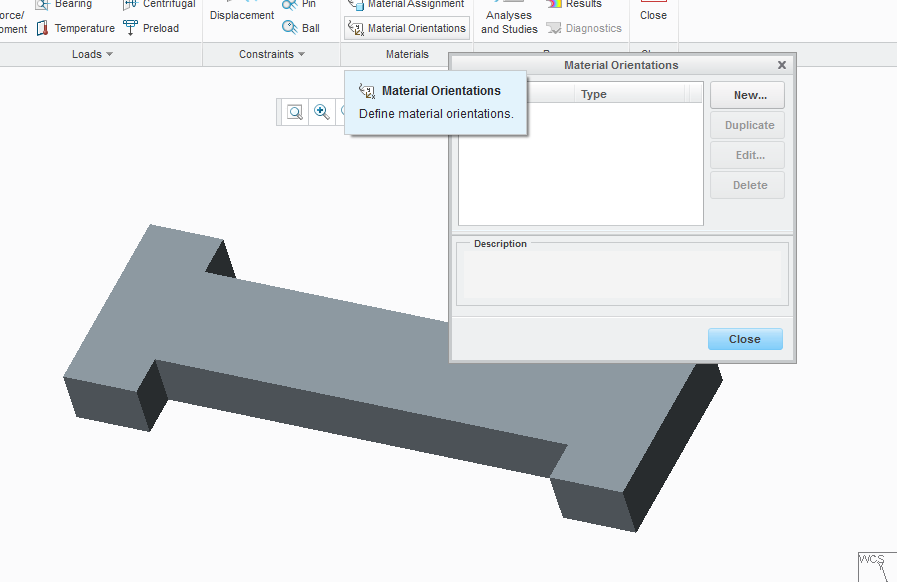Click the disabled Duplicate button
The height and width of the screenshot is (582, 897).
pos(747,125)
